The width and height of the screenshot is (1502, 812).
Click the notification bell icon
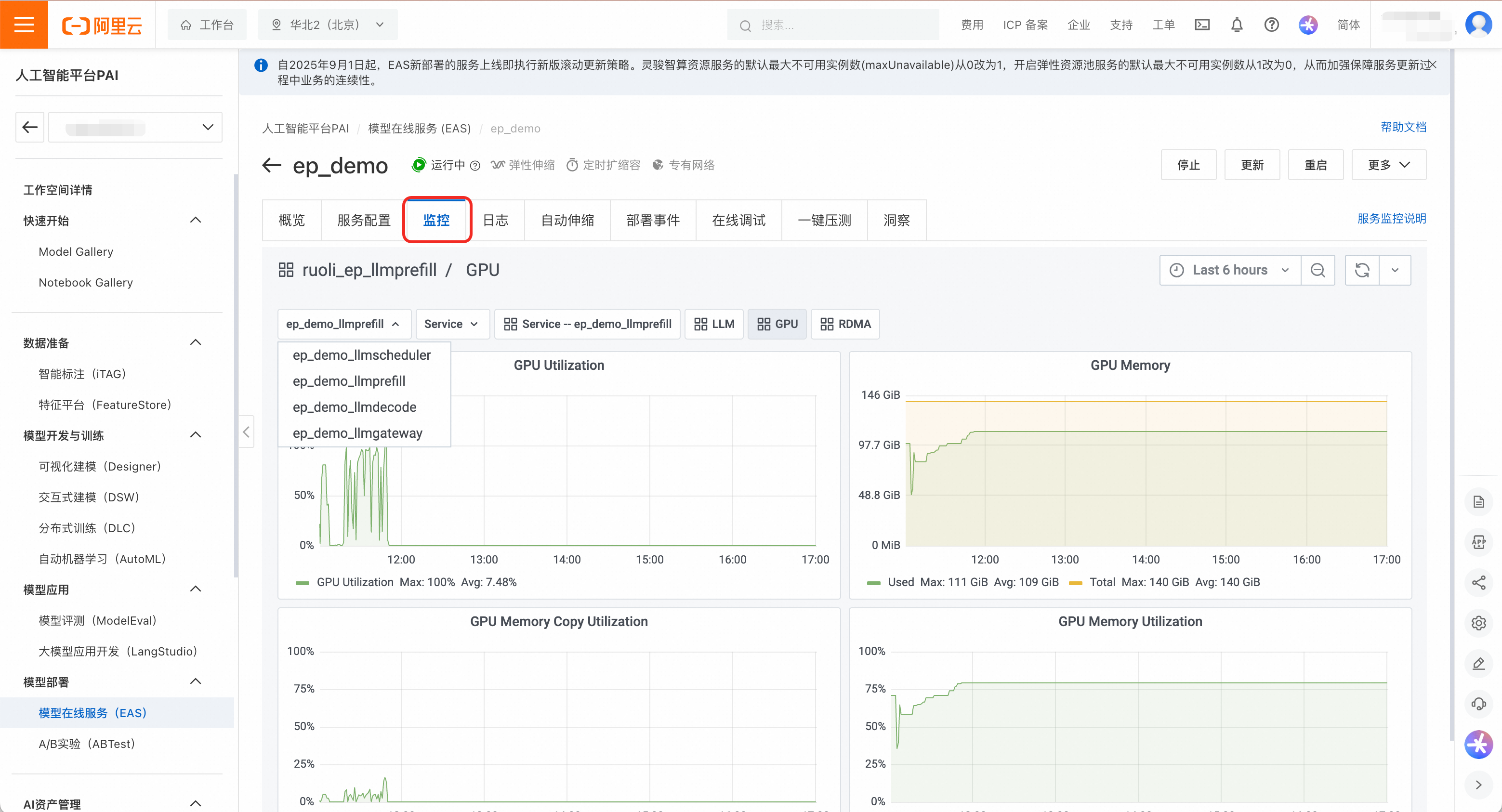coord(1237,25)
